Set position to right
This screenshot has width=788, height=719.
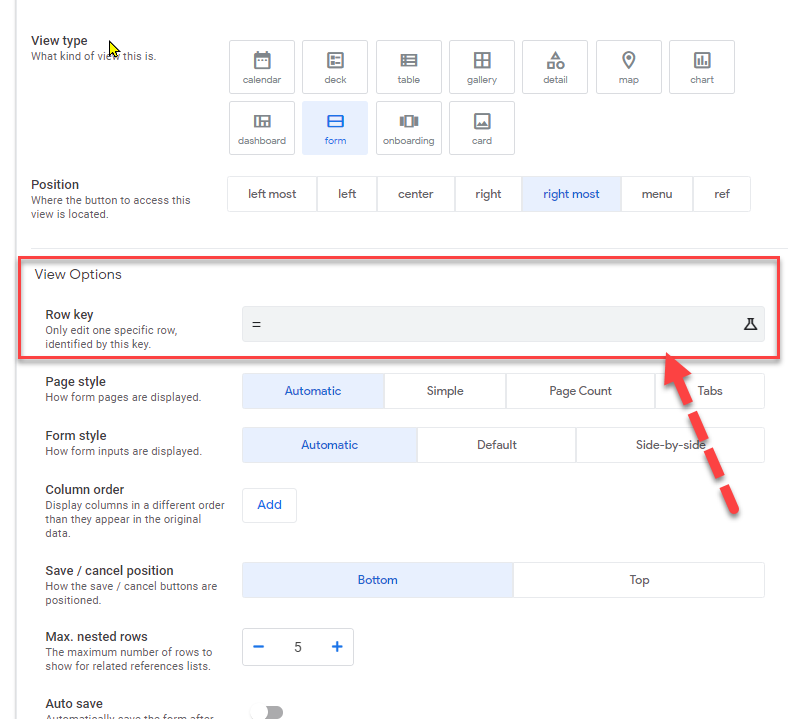(x=488, y=194)
